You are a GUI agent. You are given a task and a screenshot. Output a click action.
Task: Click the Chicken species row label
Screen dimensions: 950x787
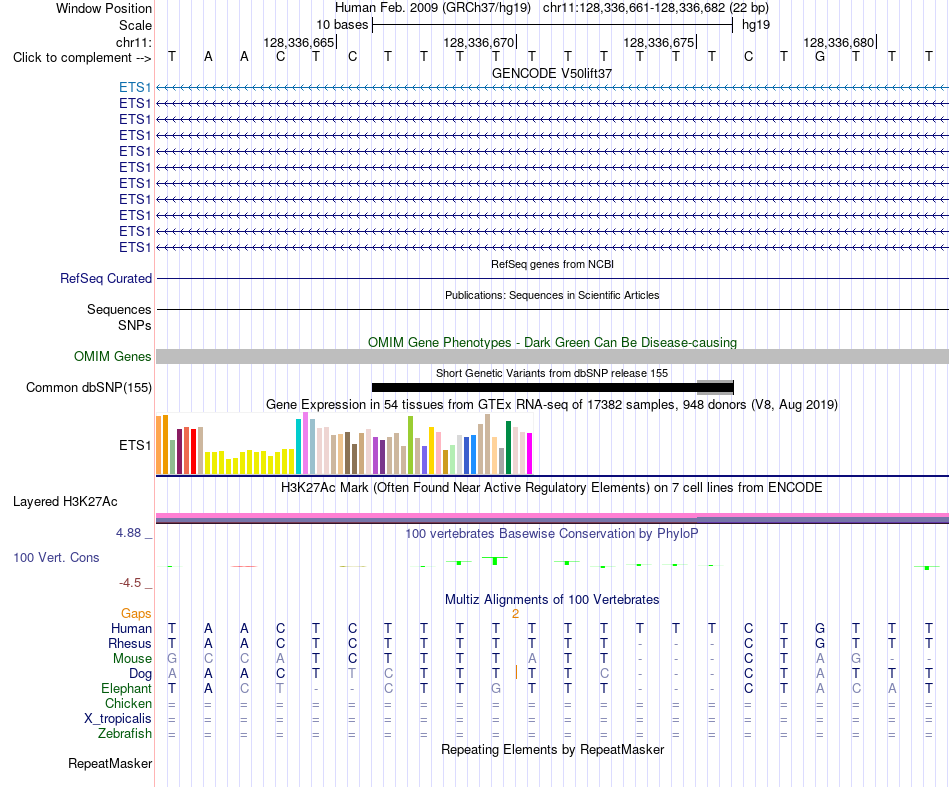128,703
